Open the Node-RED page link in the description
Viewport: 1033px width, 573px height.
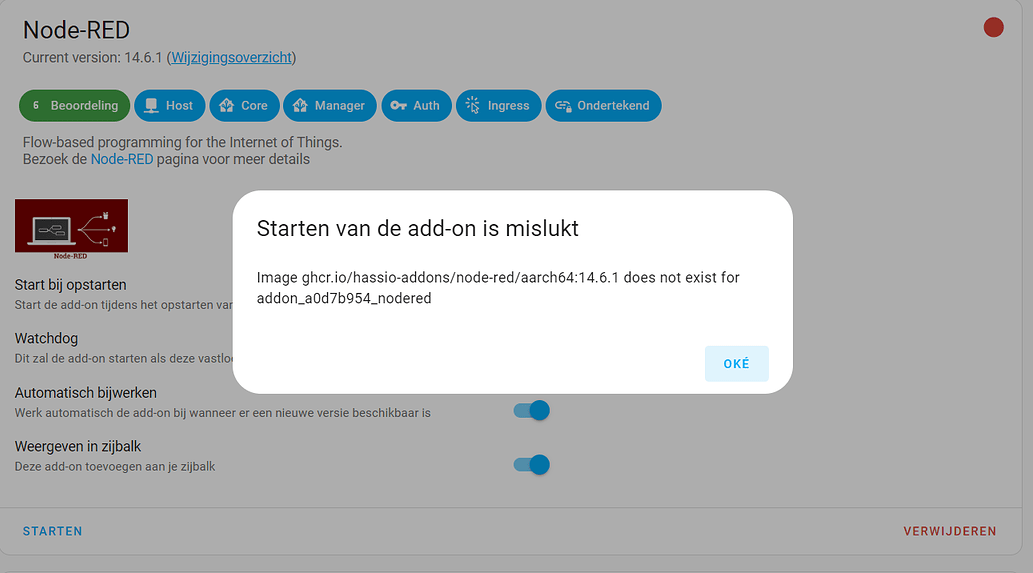click(x=122, y=159)
